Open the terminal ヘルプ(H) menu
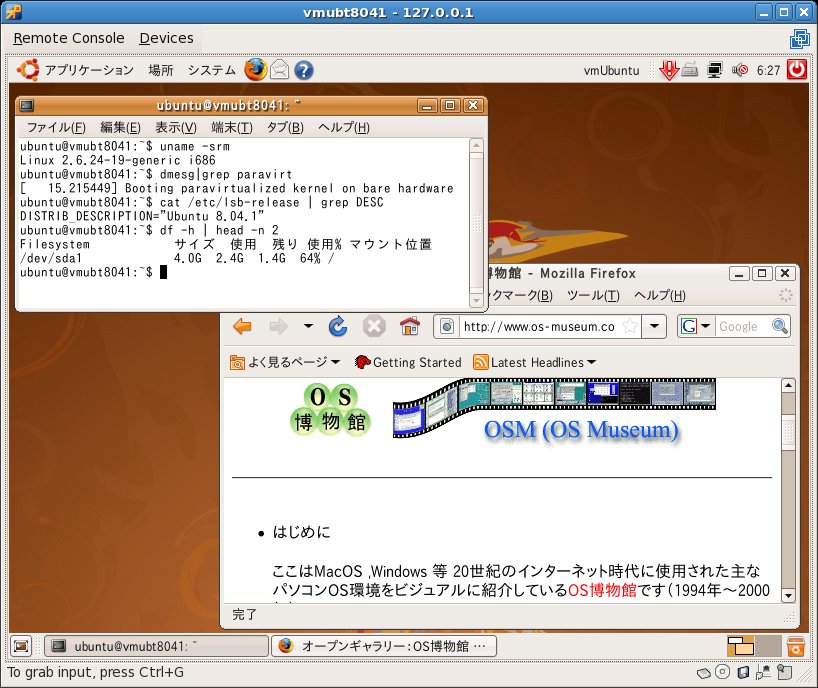 [x=344, y=127]
